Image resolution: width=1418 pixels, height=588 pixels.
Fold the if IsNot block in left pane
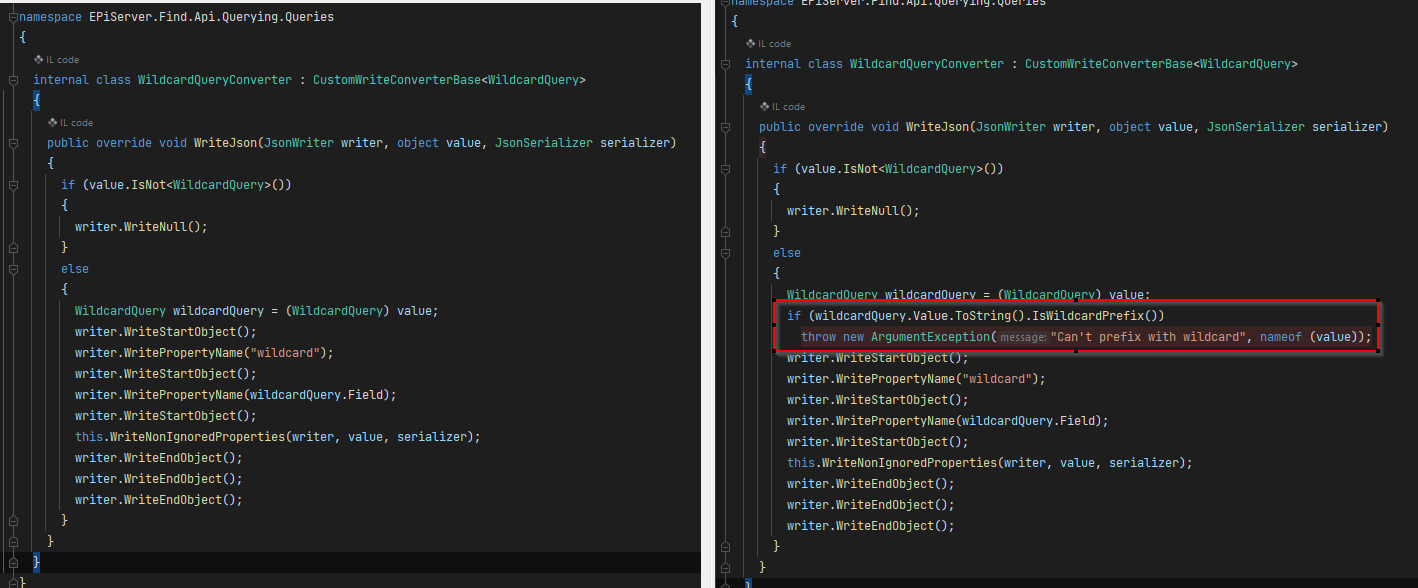click(12, 185)
